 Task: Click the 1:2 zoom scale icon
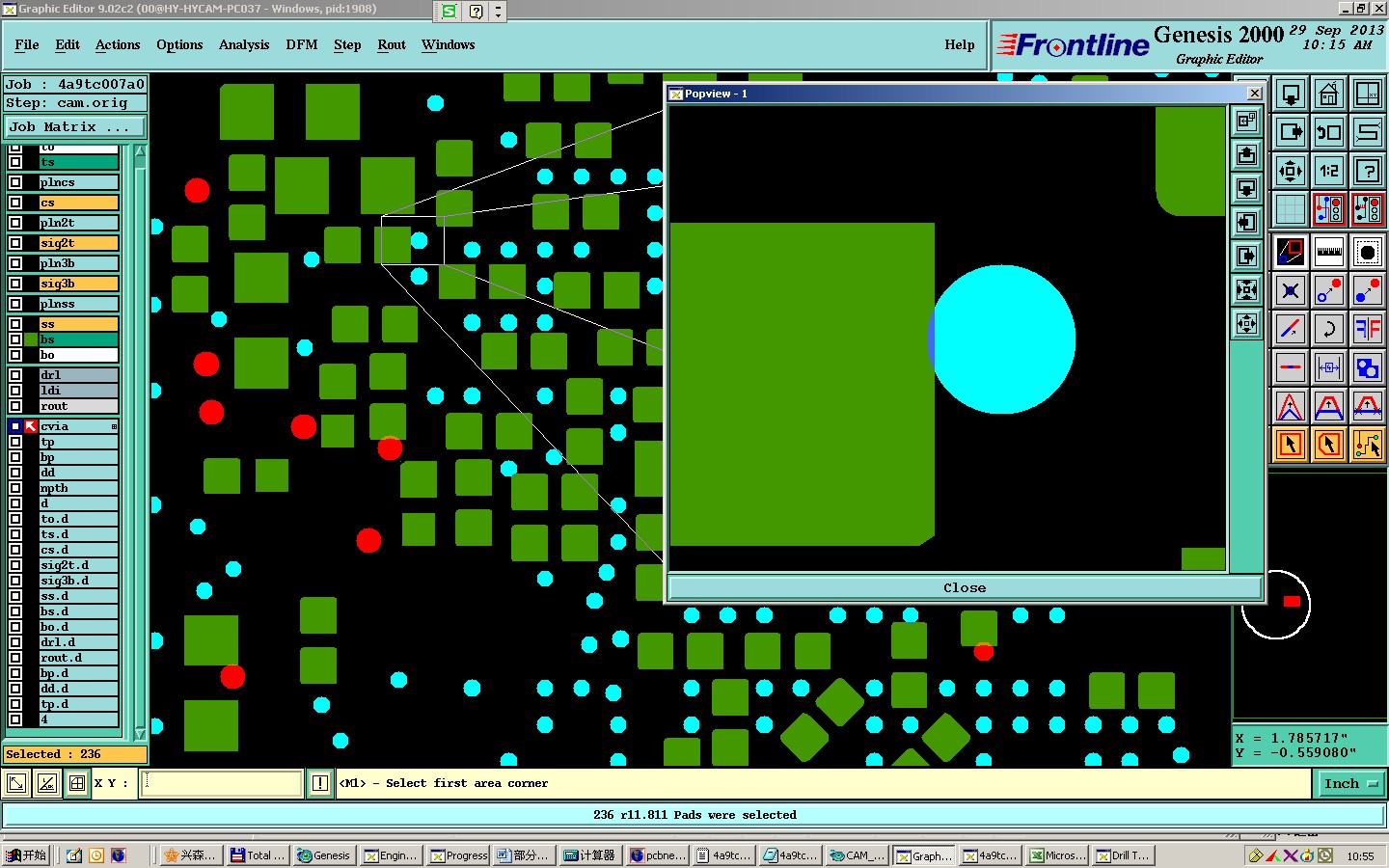pos(1329,171)
